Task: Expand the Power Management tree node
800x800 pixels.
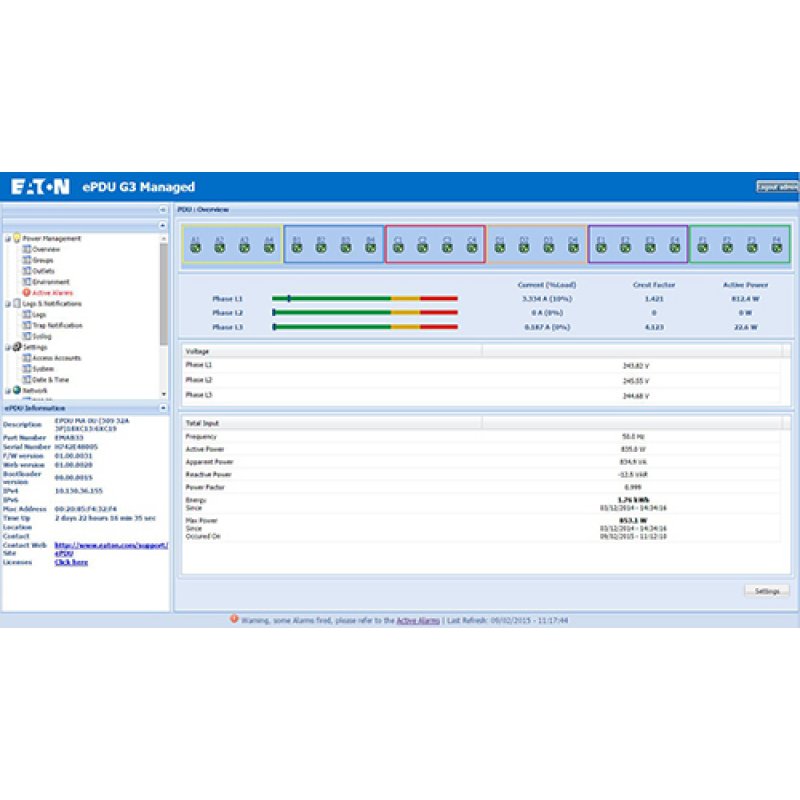Action: pyautogui.click(x=7, y=238)
